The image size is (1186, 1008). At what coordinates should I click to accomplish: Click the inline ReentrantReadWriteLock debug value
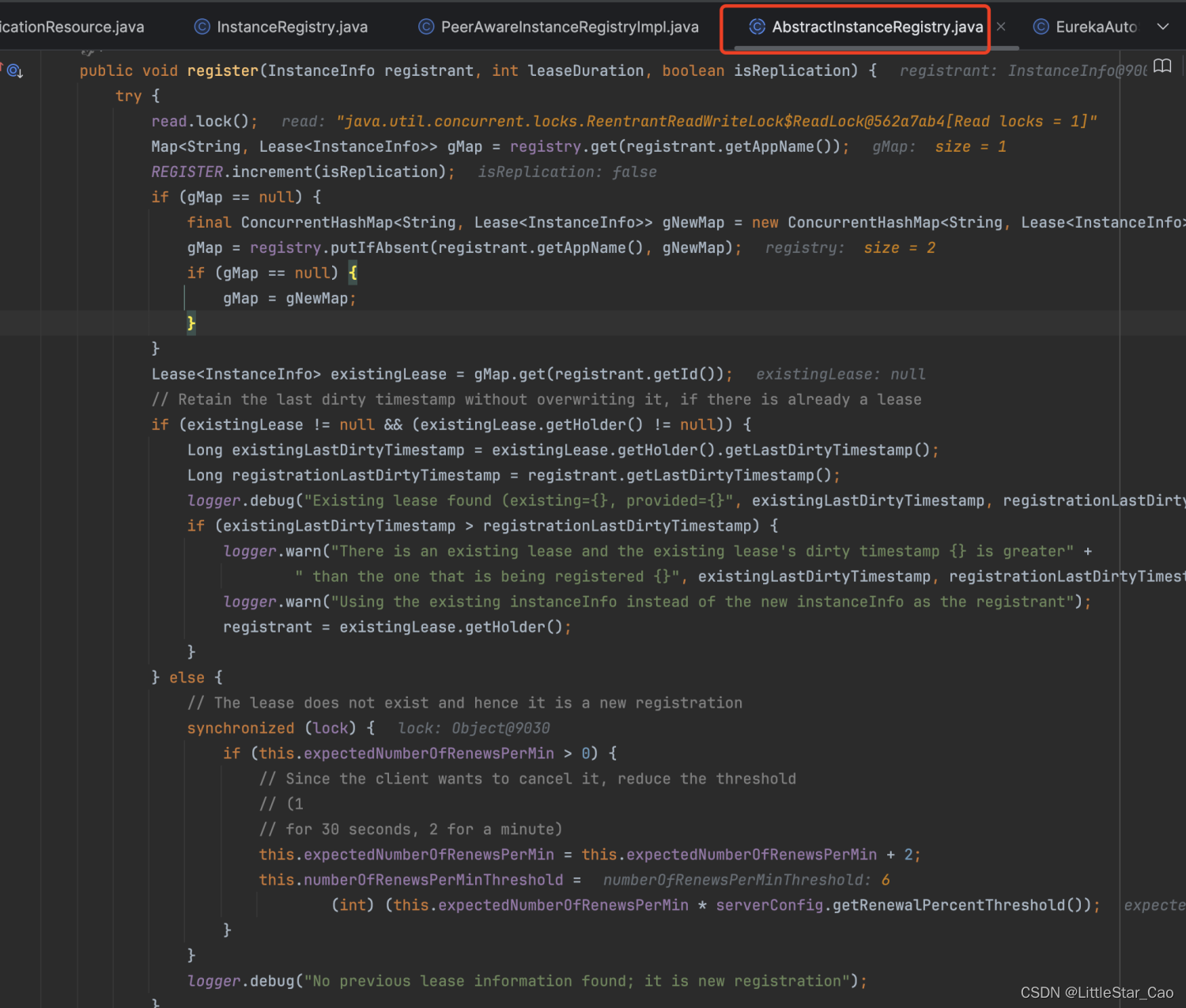pyautogui.click(x=716, y=122)
